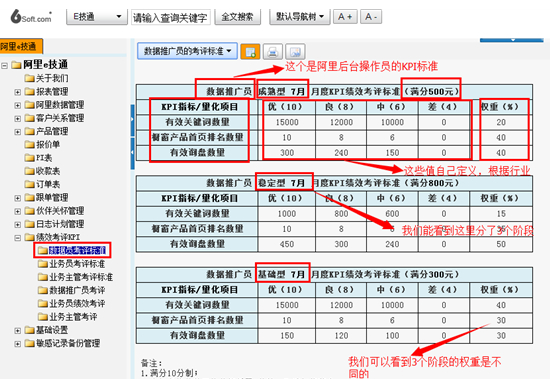Click the folder icon beside 基础设置
The image size is (550, 379).
coord(29,330)
